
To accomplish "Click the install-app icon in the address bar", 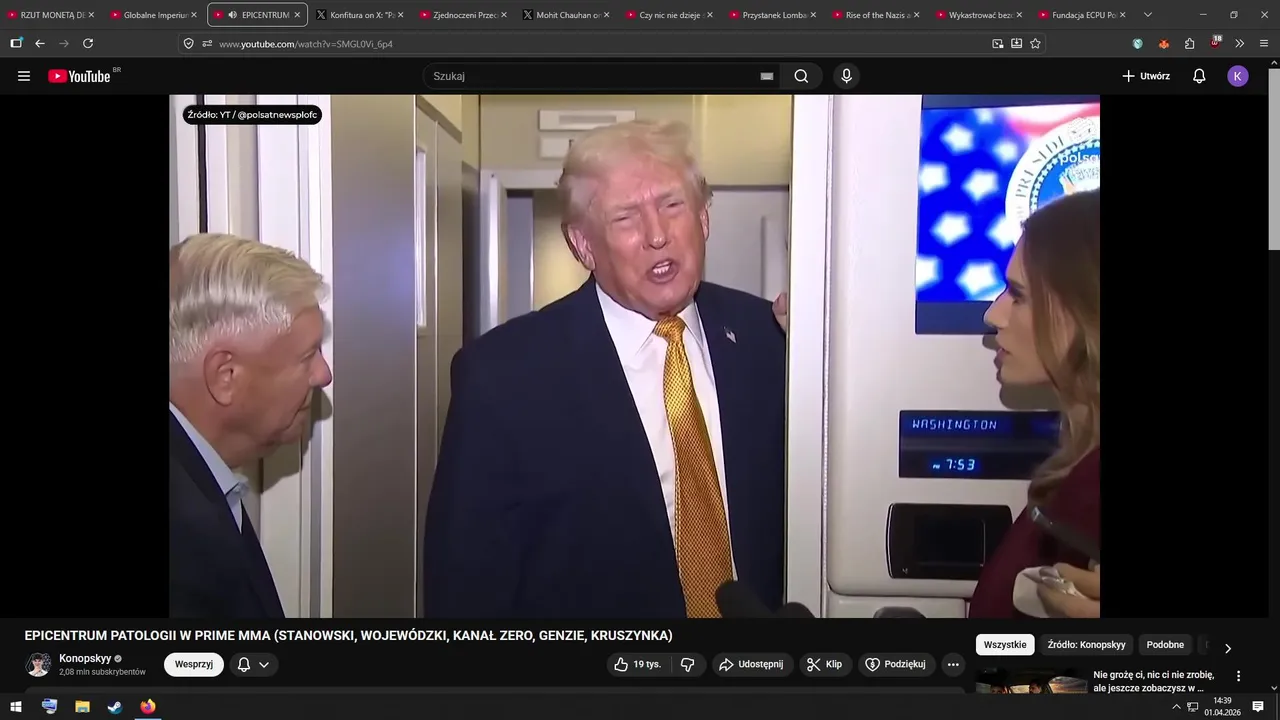I will 1016,43.
